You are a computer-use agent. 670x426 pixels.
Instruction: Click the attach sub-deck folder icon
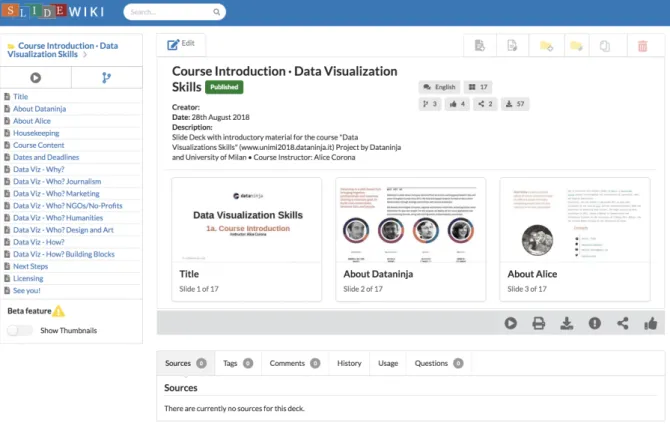pos(576,45)
